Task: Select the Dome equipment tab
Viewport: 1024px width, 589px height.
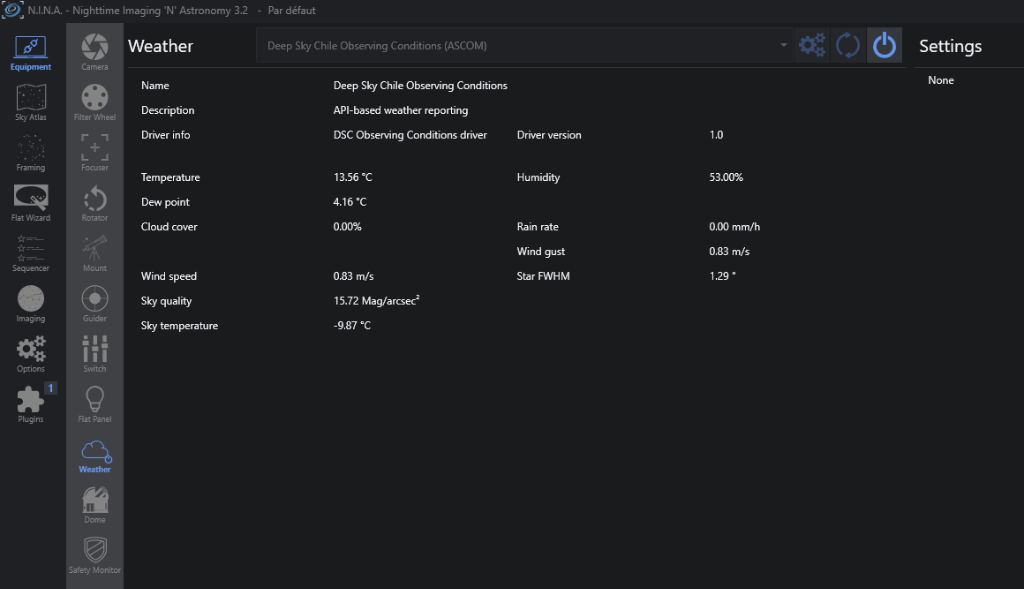Action: [x=95, y=505]
